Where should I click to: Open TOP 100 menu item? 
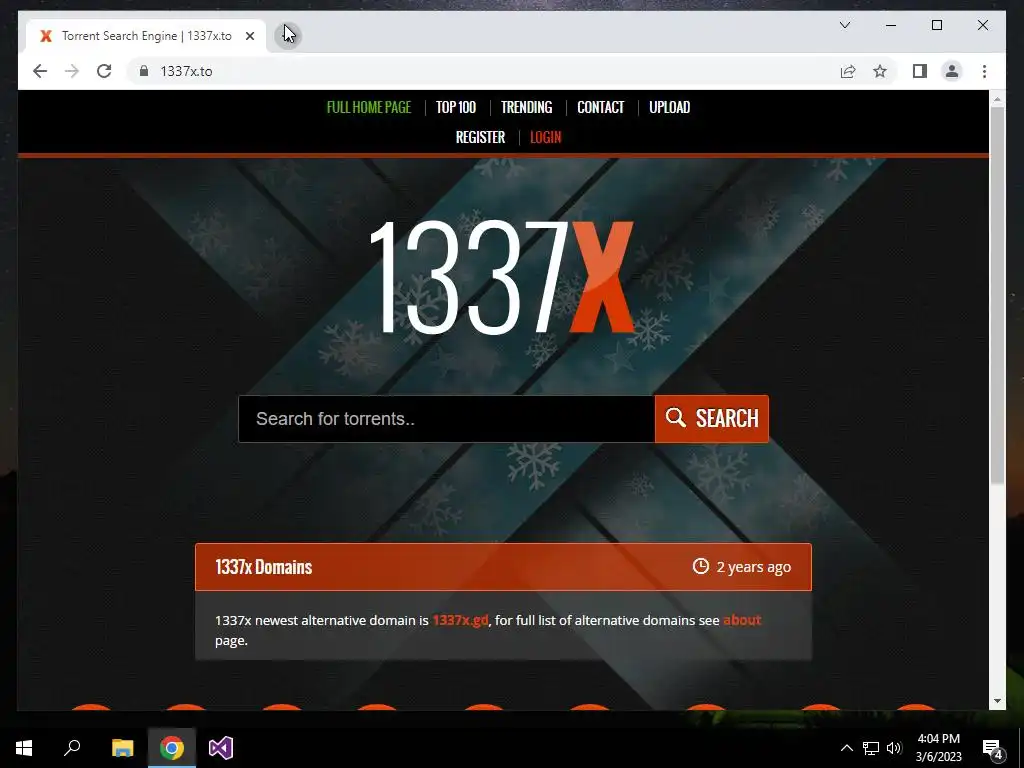pos(456,107)
